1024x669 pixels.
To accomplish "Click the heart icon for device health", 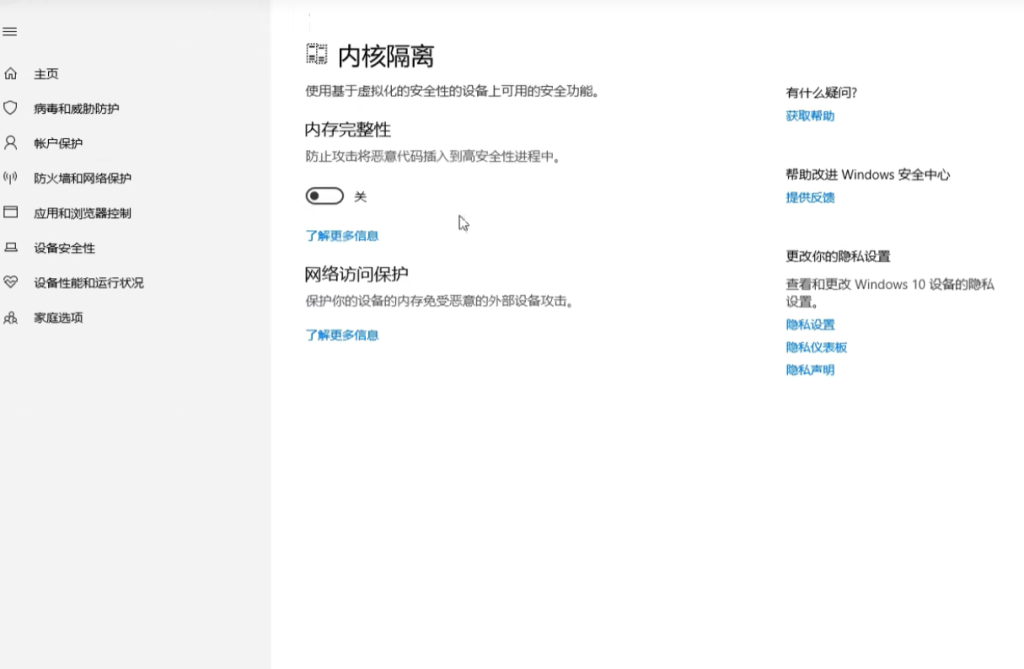I will [11, 283].
